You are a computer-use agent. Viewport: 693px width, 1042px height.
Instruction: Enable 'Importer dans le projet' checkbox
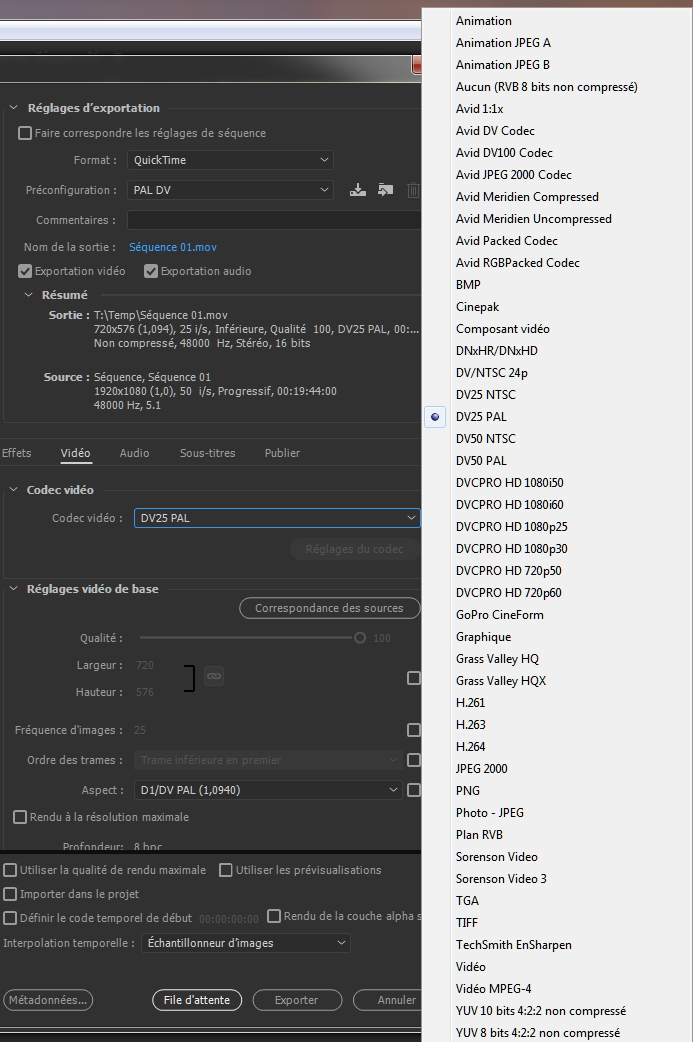(x=10, y=894)
